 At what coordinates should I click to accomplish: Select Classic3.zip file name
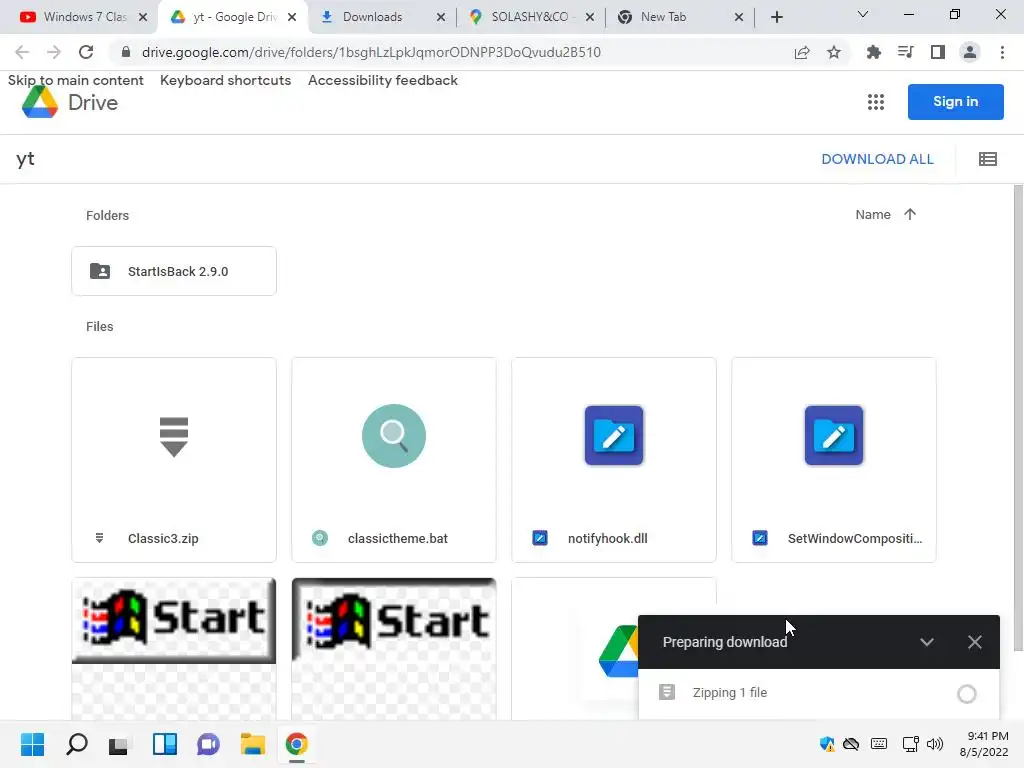[163, 538]
